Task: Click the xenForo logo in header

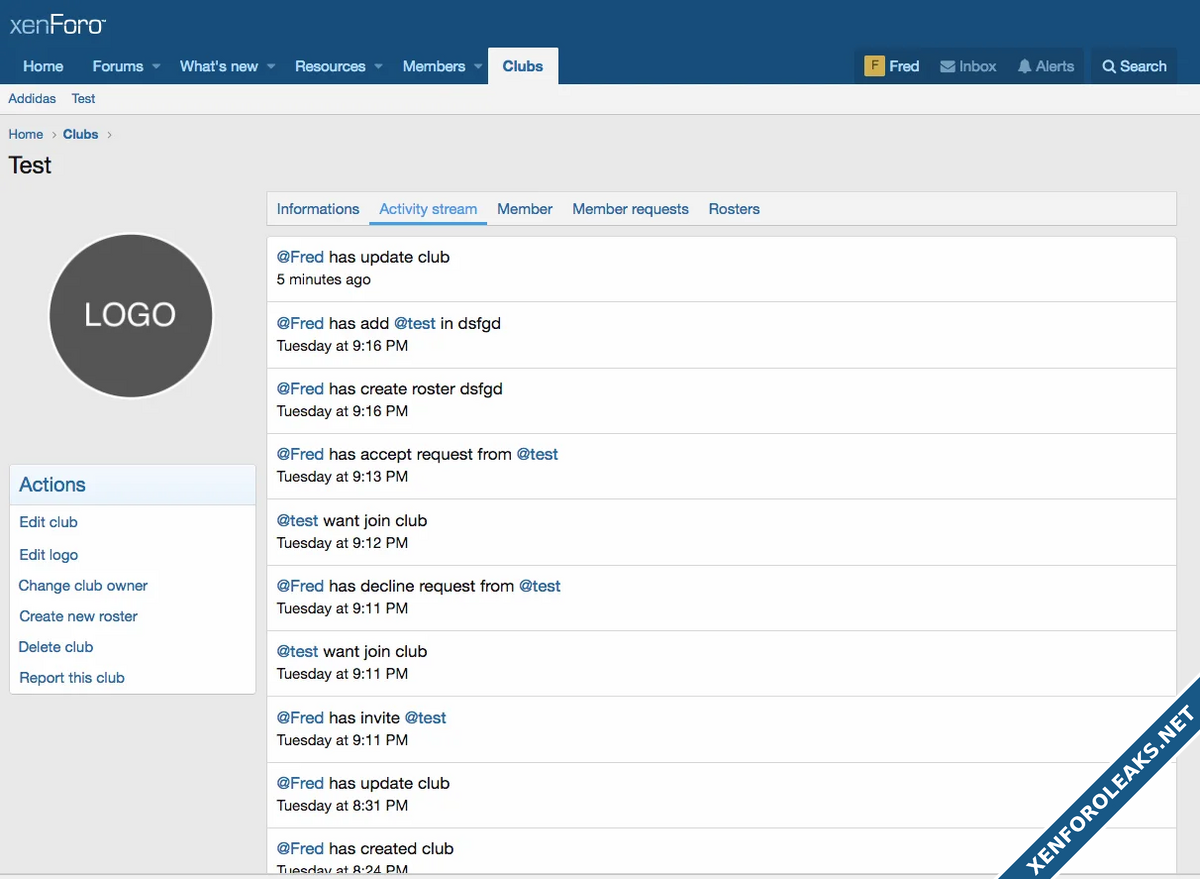Action: (x=57, y=26)
